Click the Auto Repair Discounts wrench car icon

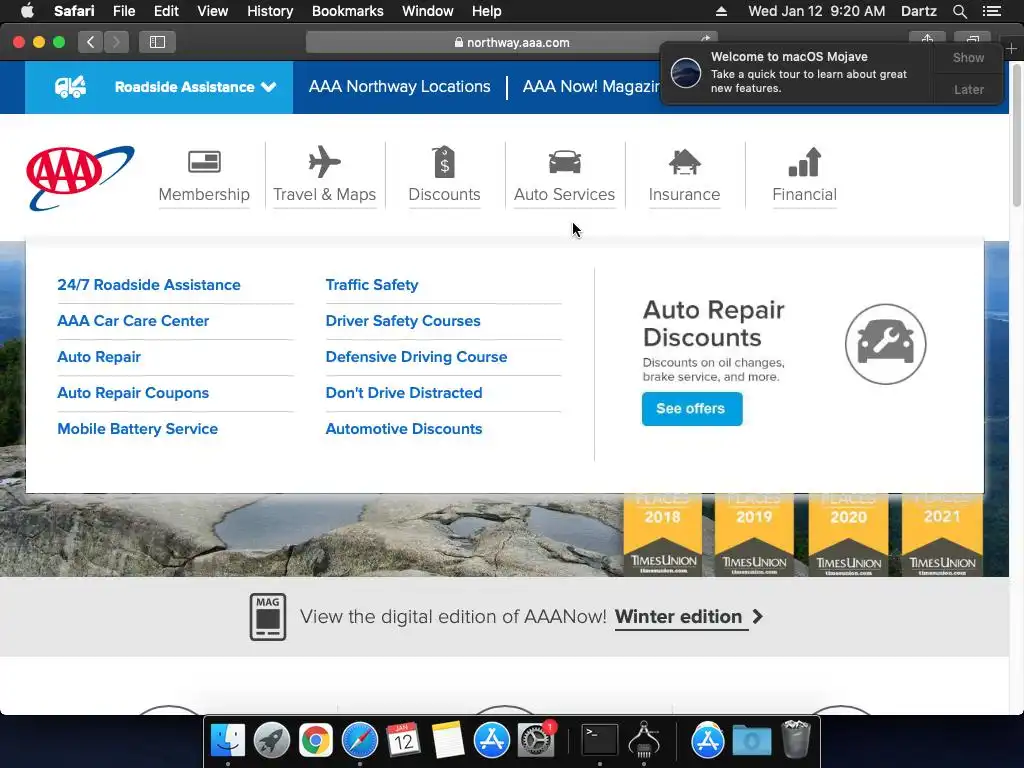pos(885,344)
